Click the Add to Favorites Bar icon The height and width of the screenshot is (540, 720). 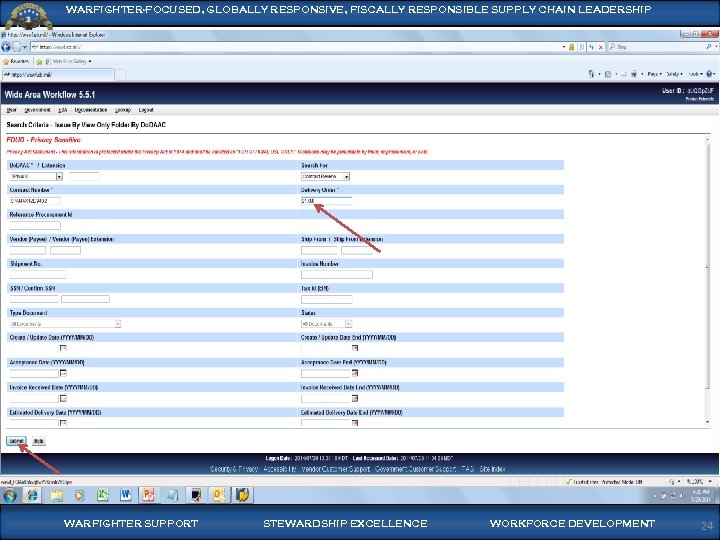[39, 62]
